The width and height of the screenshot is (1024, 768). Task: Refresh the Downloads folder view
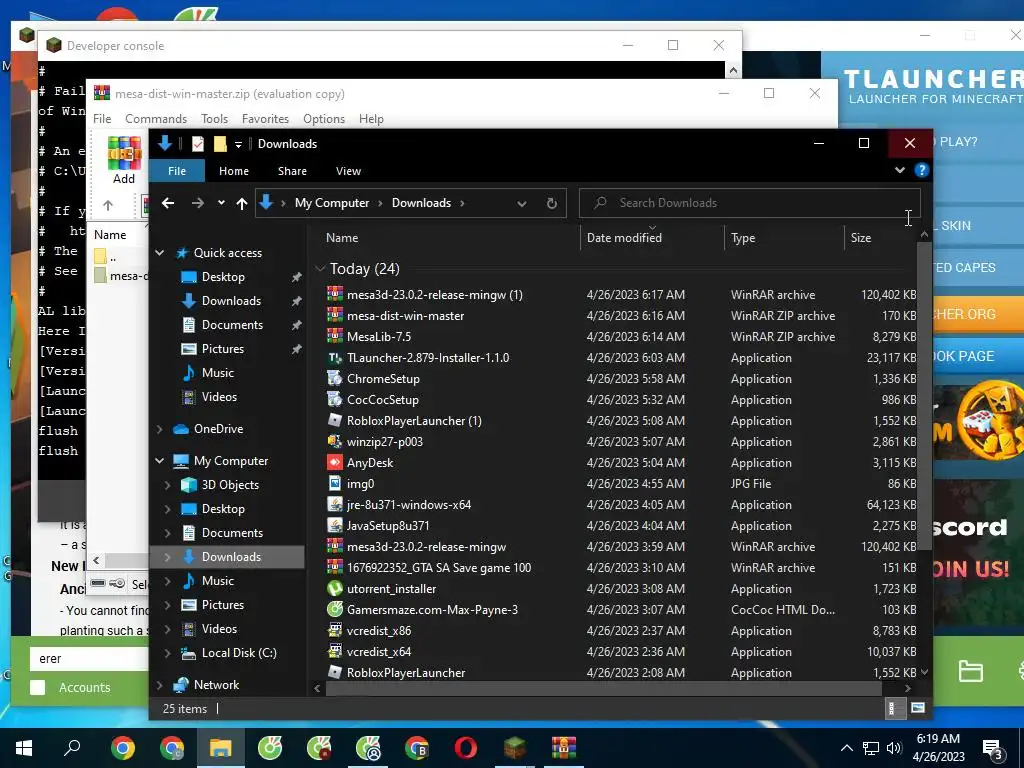tap(552, 203)
